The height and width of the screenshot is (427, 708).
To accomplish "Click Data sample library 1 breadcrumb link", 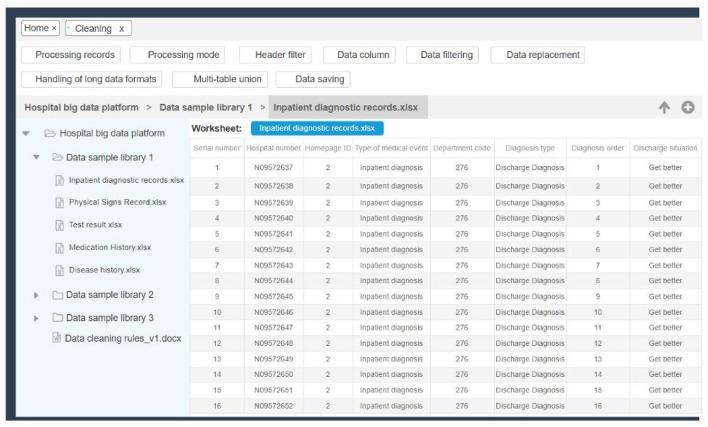I will pos(205,107).
